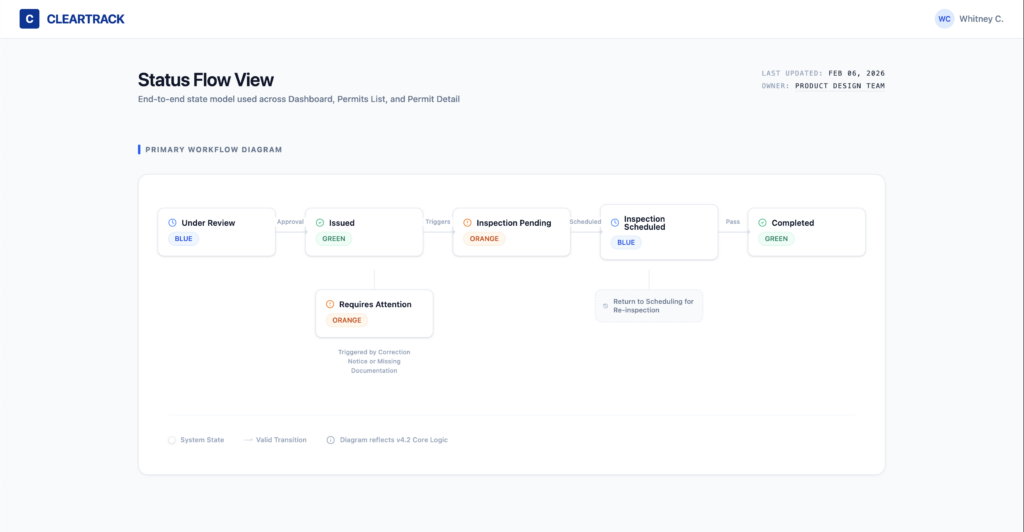Click the ClearTrack logo icon
This screenshot has width=1024, height=532.
(x=29, y=18)
